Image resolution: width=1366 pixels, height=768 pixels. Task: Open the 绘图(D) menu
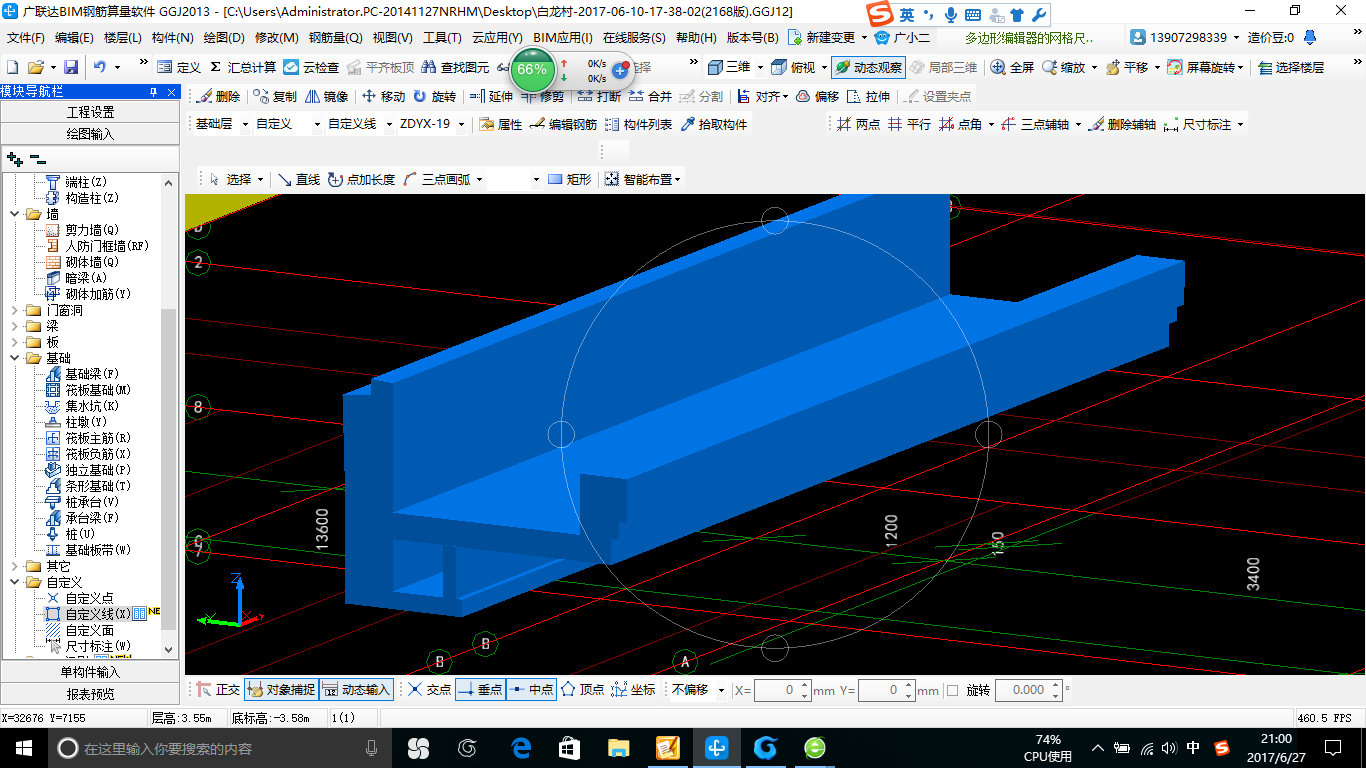(223, 38)
